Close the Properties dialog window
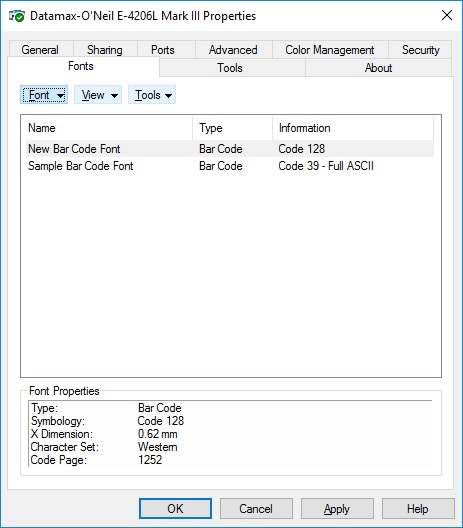 click(x=447, y=15)
